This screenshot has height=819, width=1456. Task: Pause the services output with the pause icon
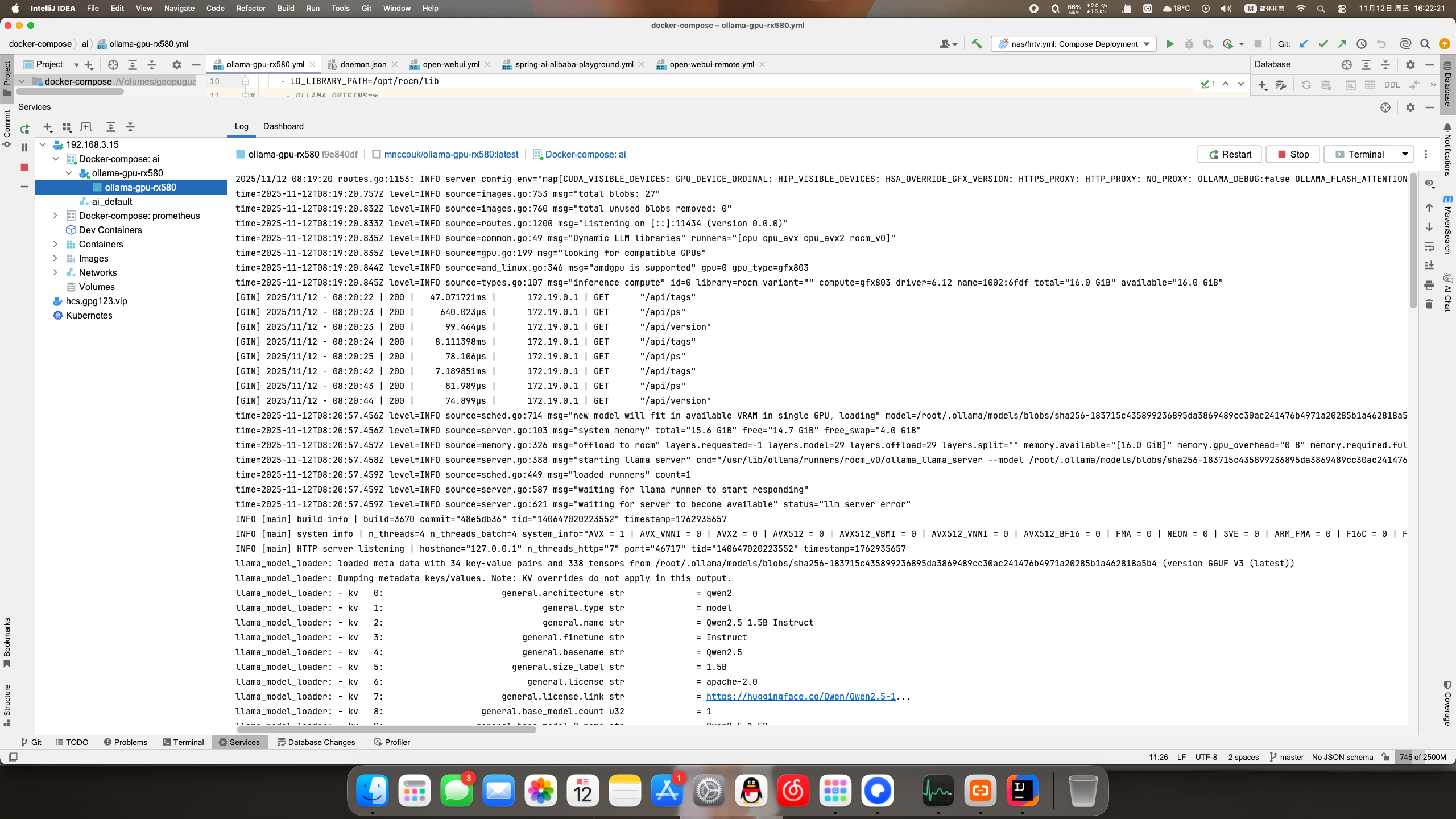pyautogui.click(x=24, y=147)
